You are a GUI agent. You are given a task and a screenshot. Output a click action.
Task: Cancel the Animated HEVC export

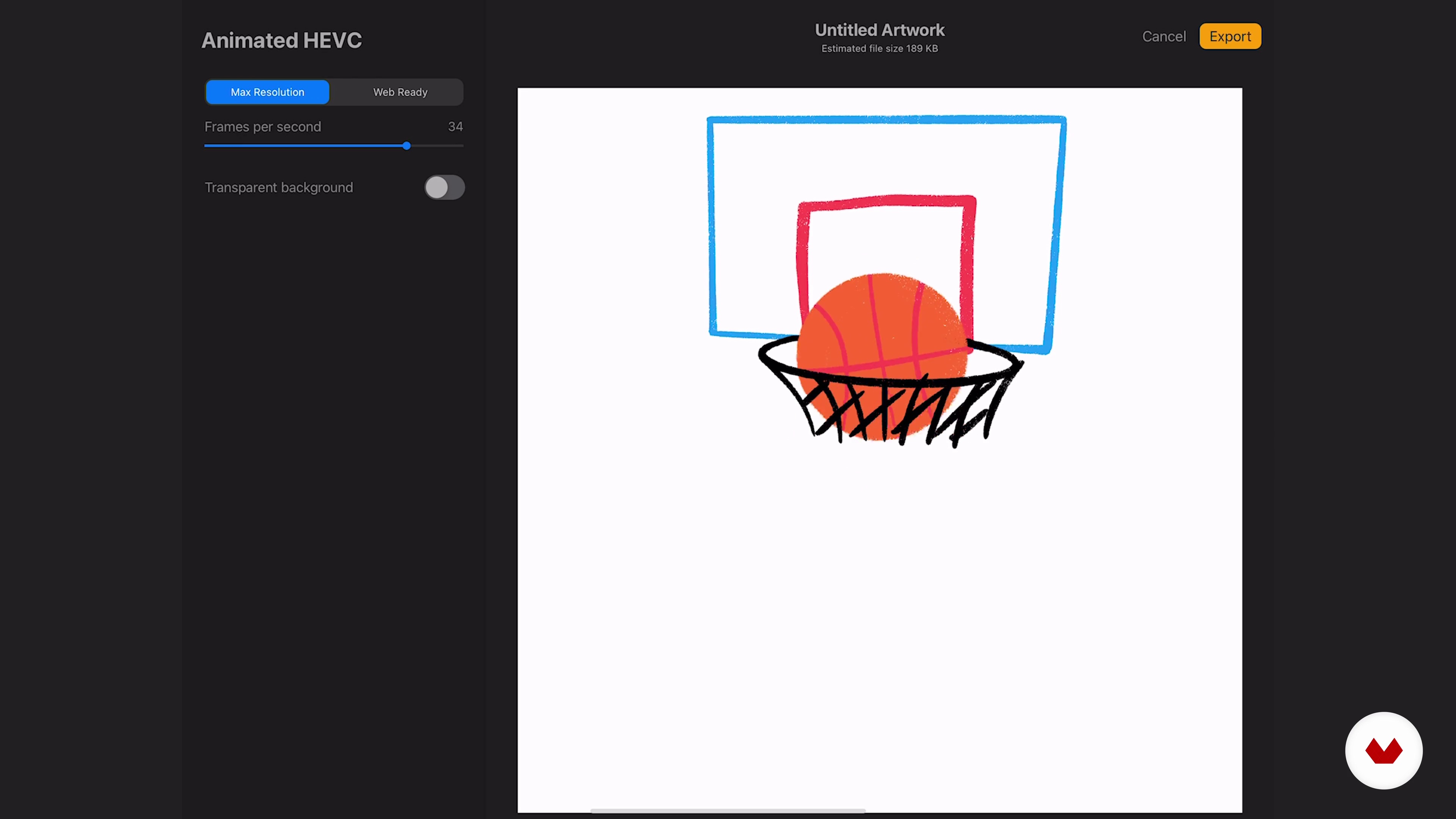1164,37
